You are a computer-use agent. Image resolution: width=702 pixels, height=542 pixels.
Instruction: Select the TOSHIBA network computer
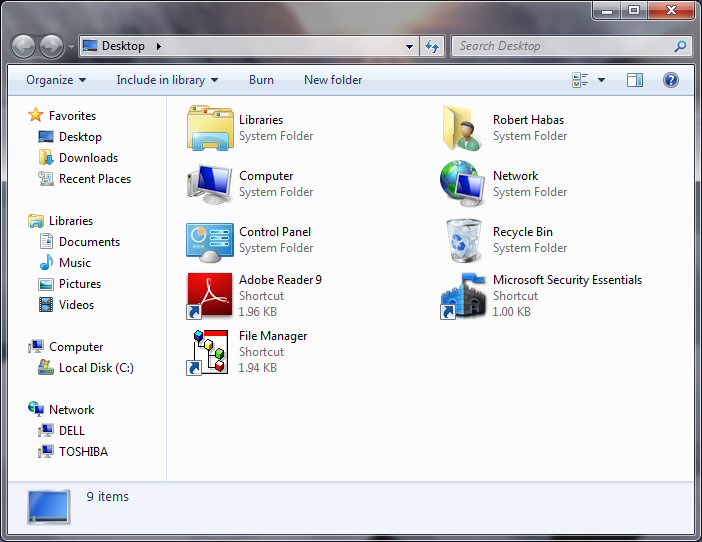(x=83, y=452)
